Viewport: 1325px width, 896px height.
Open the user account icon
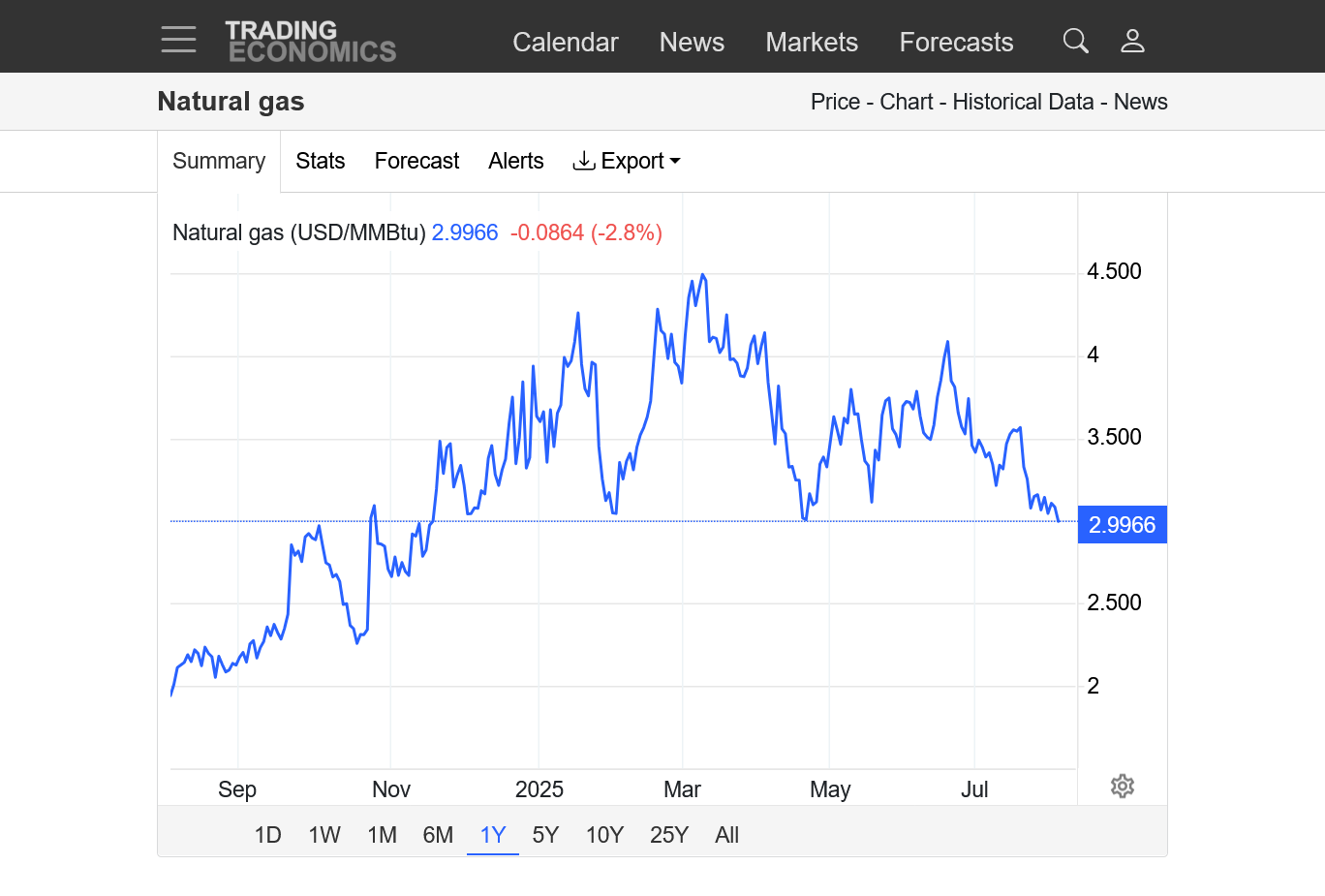[x=1132, y=41]
